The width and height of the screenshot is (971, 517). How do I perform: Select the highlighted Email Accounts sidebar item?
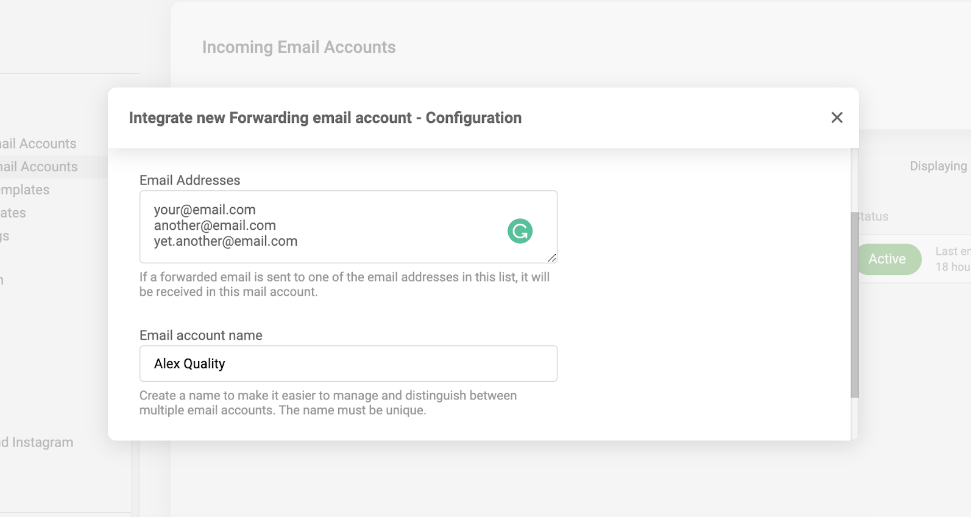point(40,167)
